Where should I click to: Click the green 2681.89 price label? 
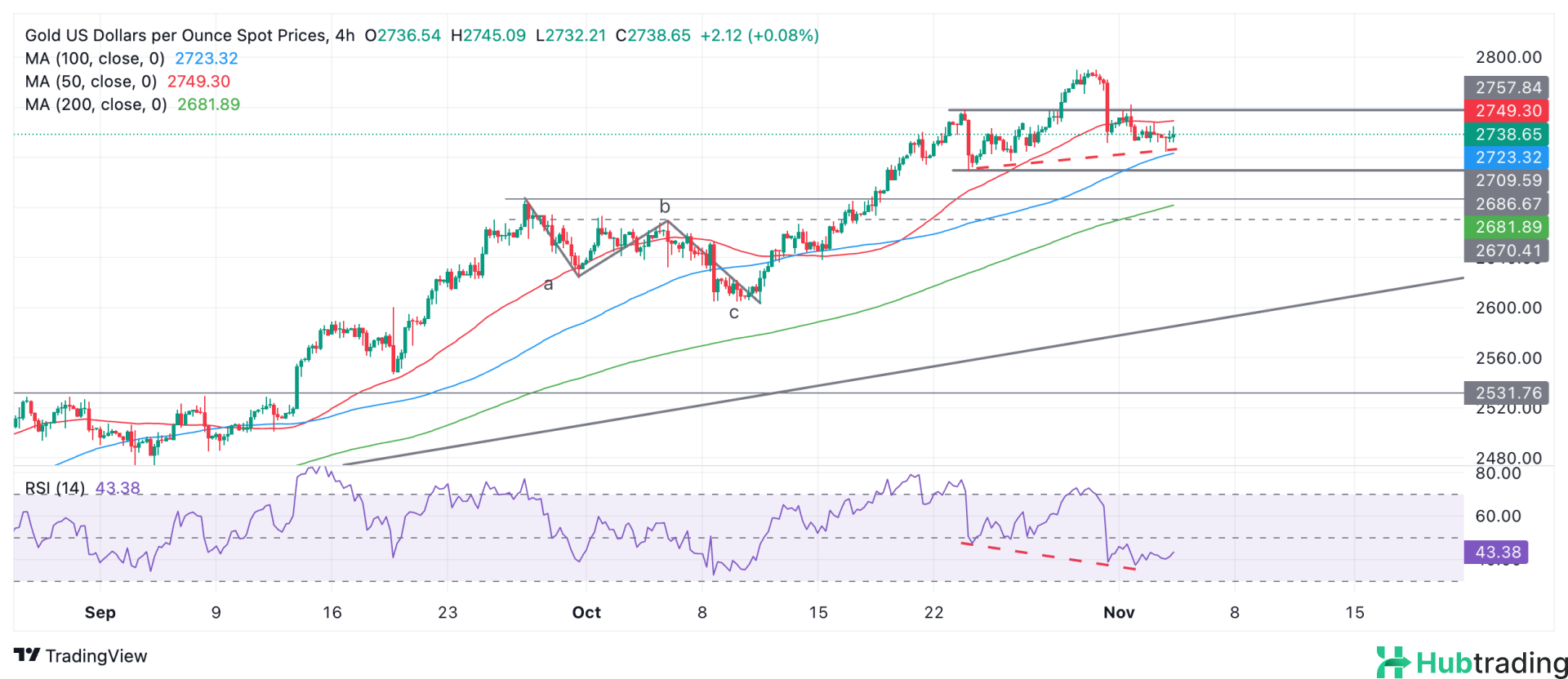click(1507, 228)
